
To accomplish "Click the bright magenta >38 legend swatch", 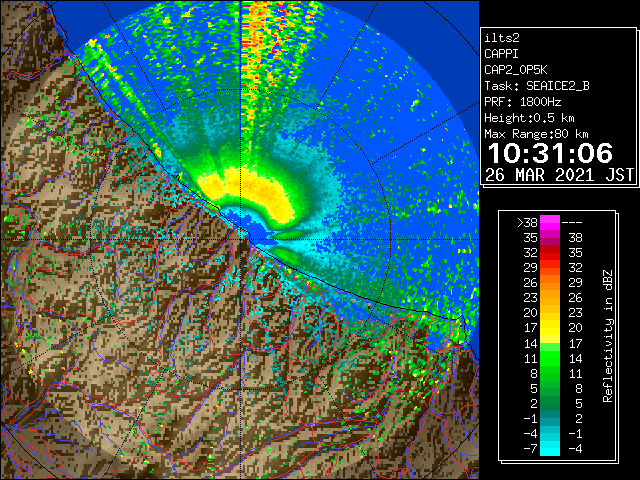I will [x=550, y=223].
